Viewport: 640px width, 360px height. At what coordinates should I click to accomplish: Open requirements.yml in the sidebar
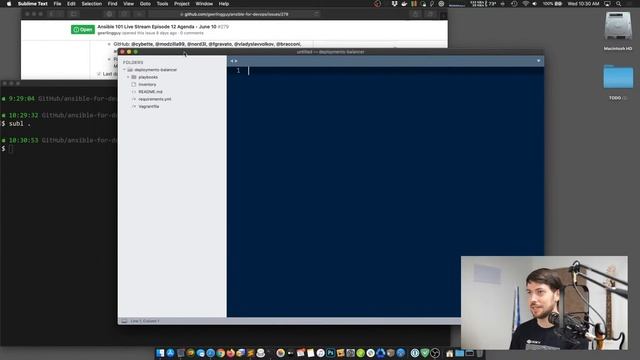154,99
